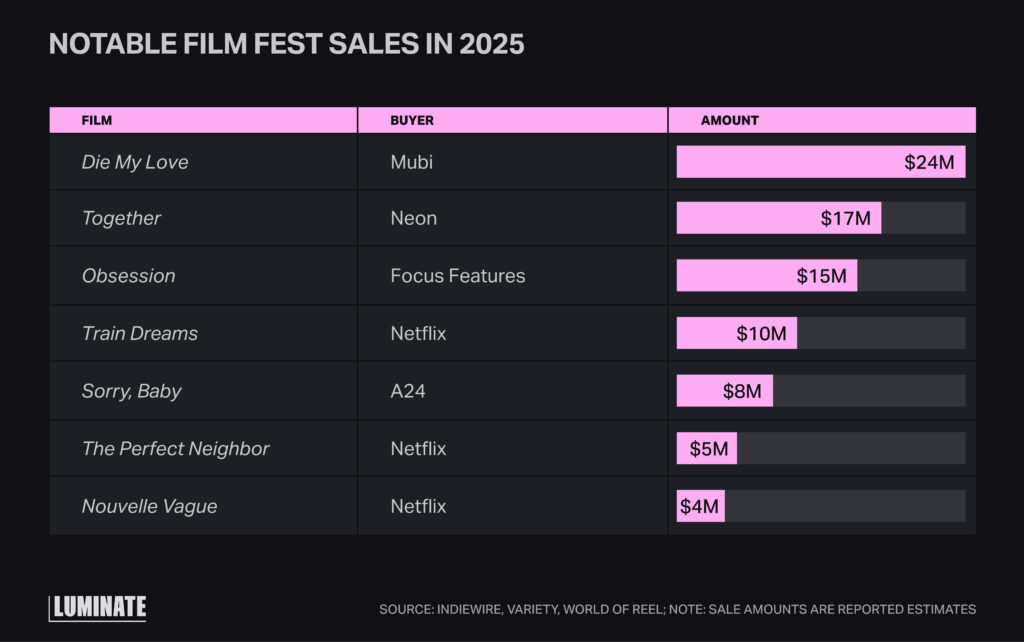
Task: Click the AMOUNT column header
Action: [729, 120]
